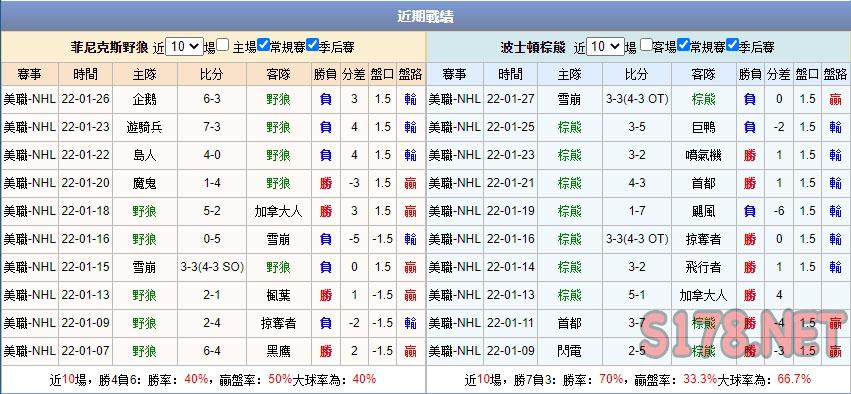
Task: Select the 22-01-22 date cell
Action: 85,155
